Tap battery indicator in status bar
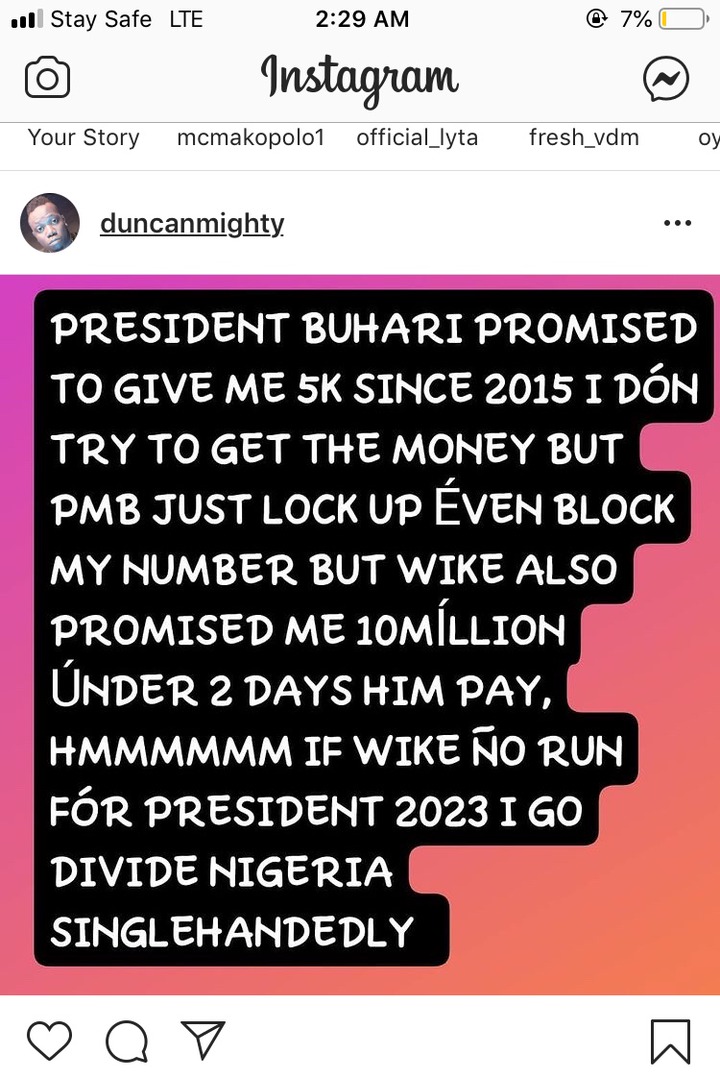 684,19
